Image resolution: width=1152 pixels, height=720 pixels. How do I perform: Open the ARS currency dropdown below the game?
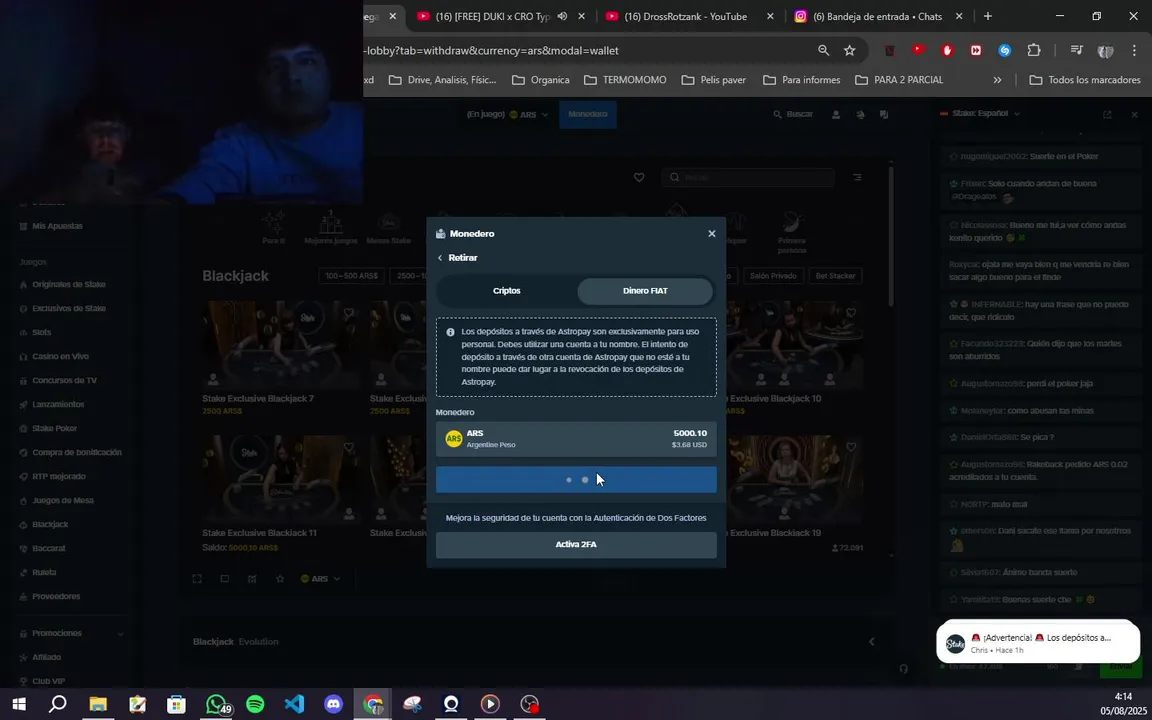[320, 579]
